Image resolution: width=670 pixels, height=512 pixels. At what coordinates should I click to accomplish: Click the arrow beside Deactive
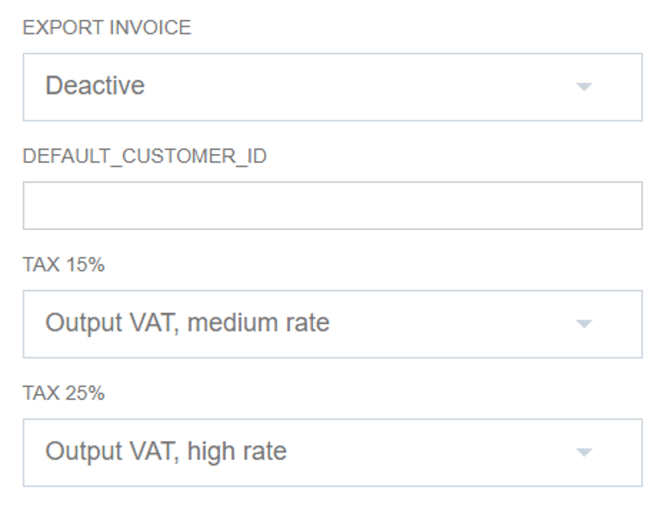click(x=585, y=87)
